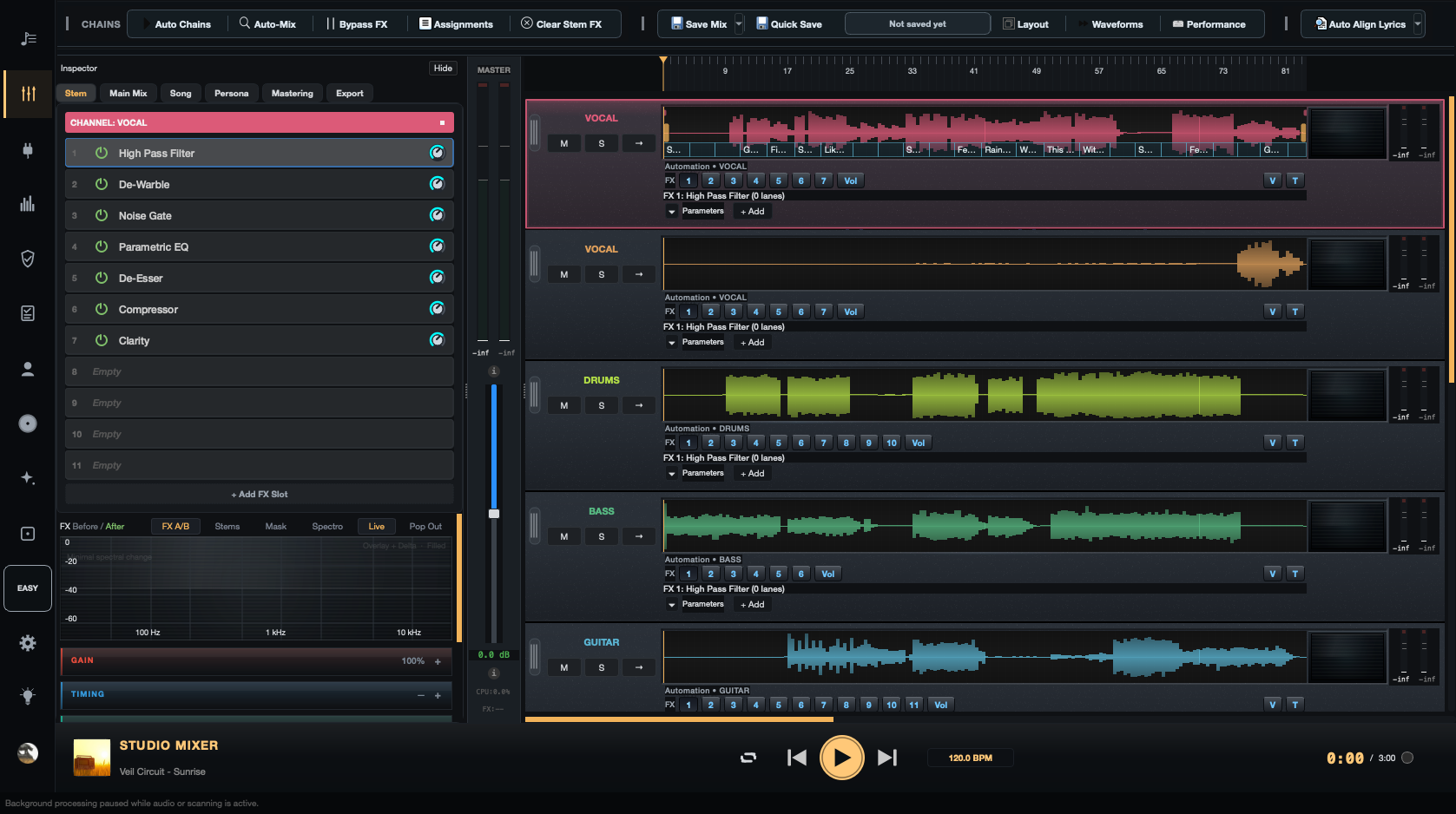
Task: Open Compressor plugin knob icon
Action: click(x=437, y=309)
